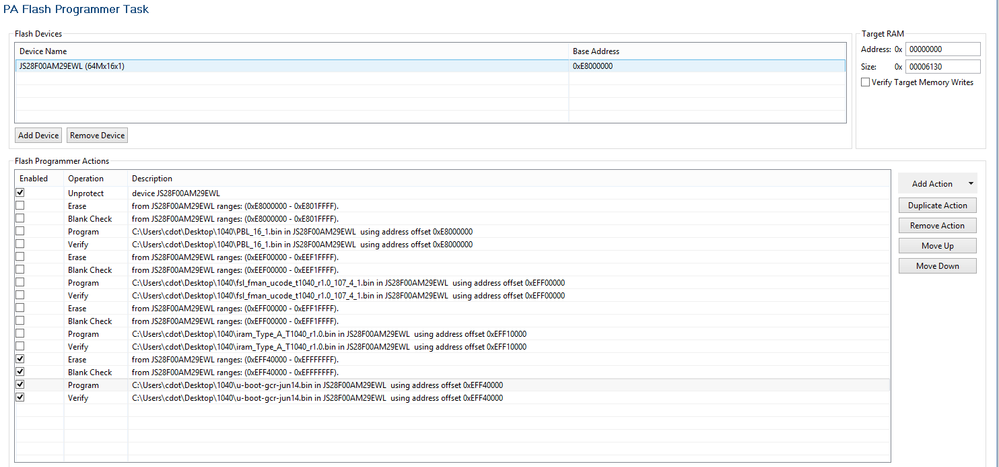Enable Verify Target Memory Writes checkbox

(x=866, y=82)
